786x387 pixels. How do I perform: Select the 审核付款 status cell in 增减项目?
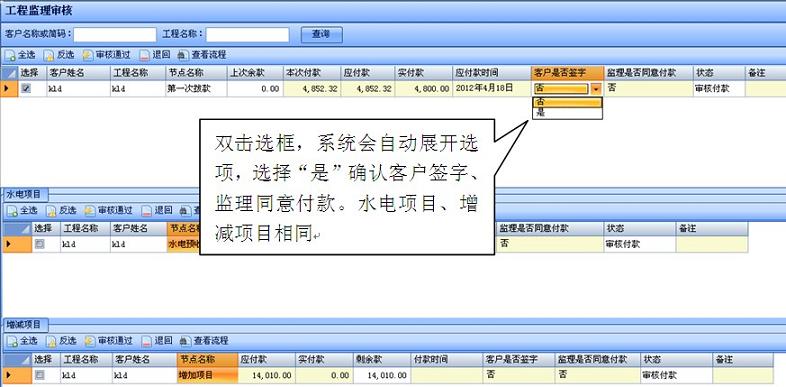point(676,375)
